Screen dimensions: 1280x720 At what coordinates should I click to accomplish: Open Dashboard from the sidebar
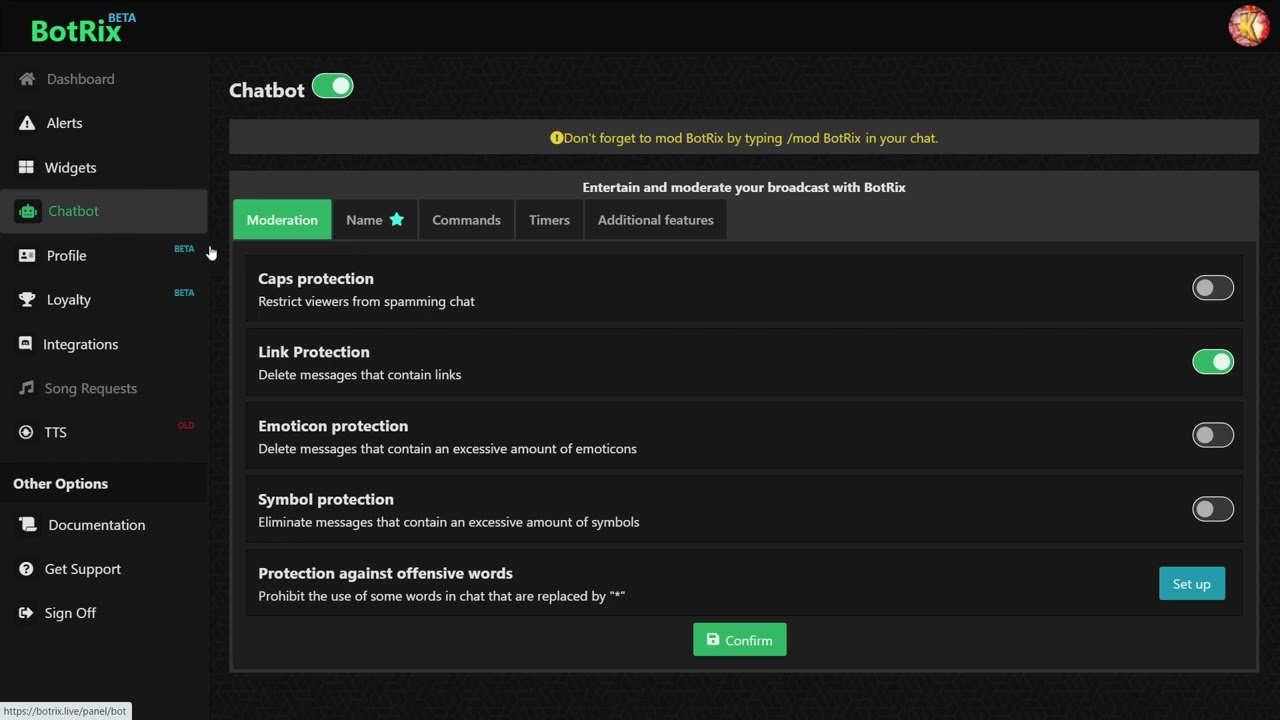point(80,79)
